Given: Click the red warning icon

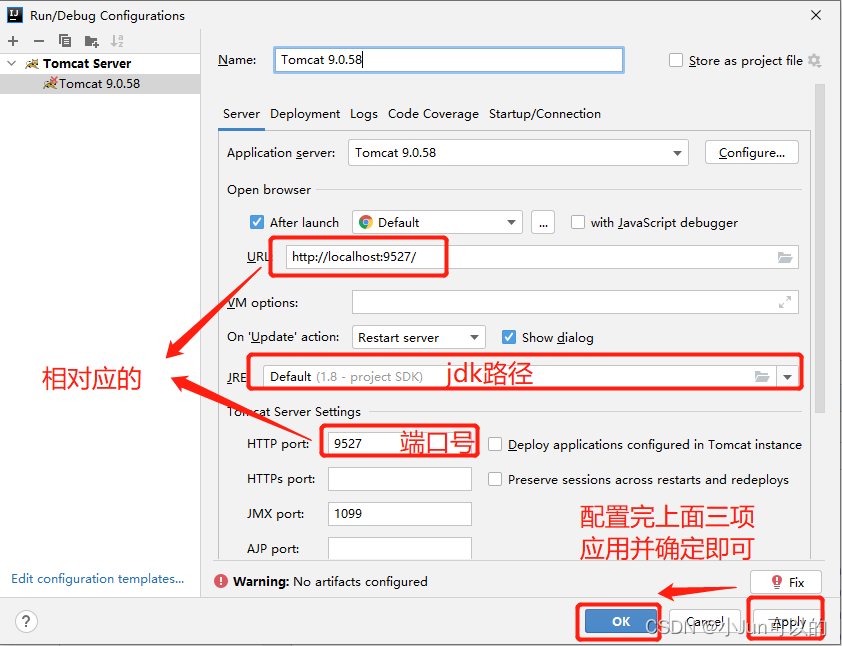Looking at the screenshot, I should 221,581.
